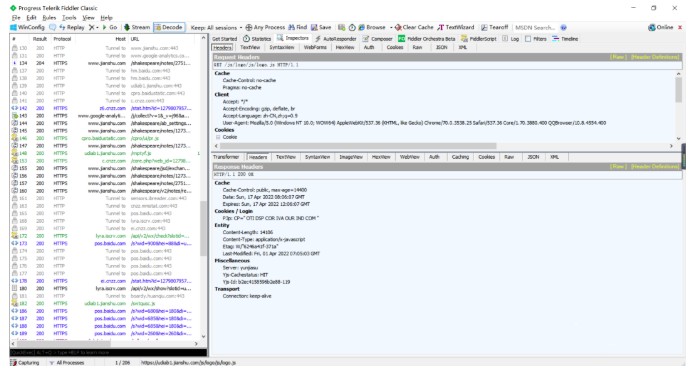Viewport: 689px width, 368px height.
Task: Select request SyntaxView inspector tab
Action: click(x=282, y=47)
